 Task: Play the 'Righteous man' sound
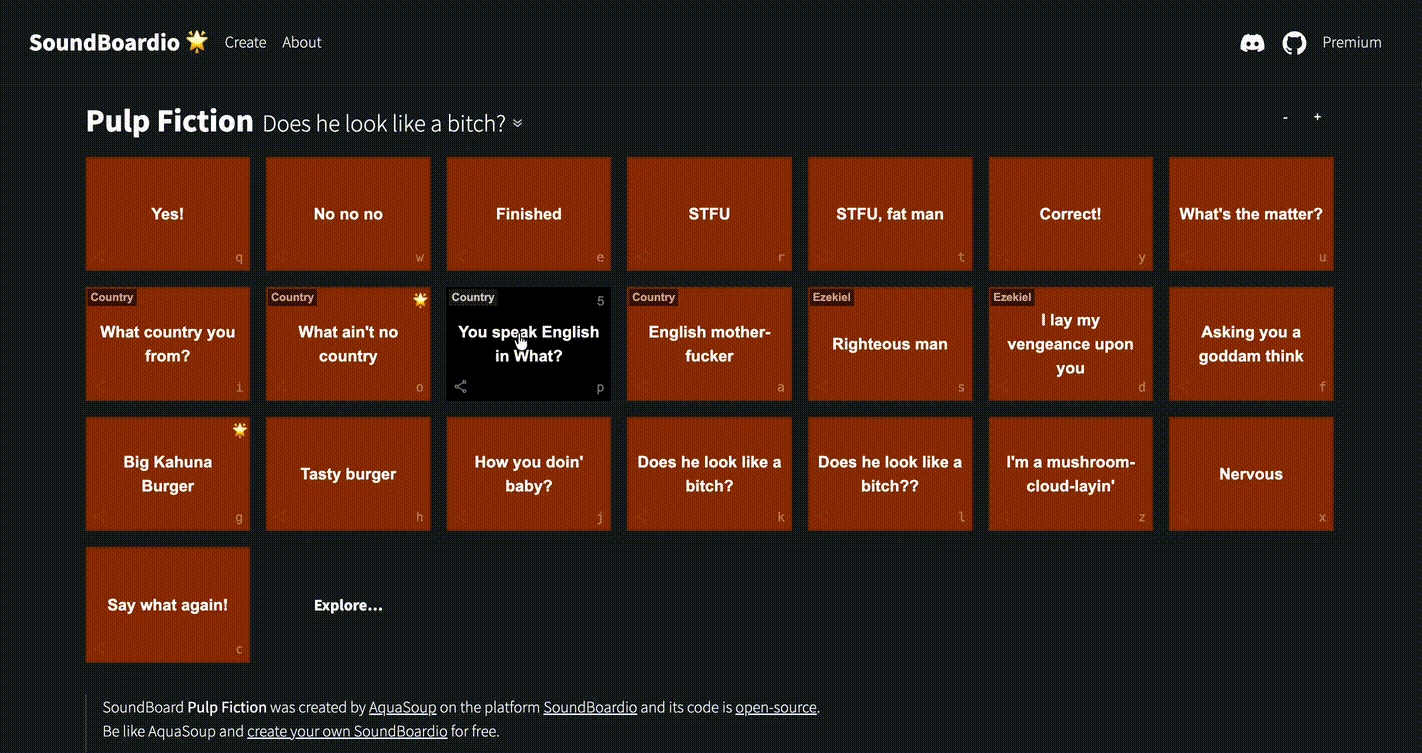point(890,344)
